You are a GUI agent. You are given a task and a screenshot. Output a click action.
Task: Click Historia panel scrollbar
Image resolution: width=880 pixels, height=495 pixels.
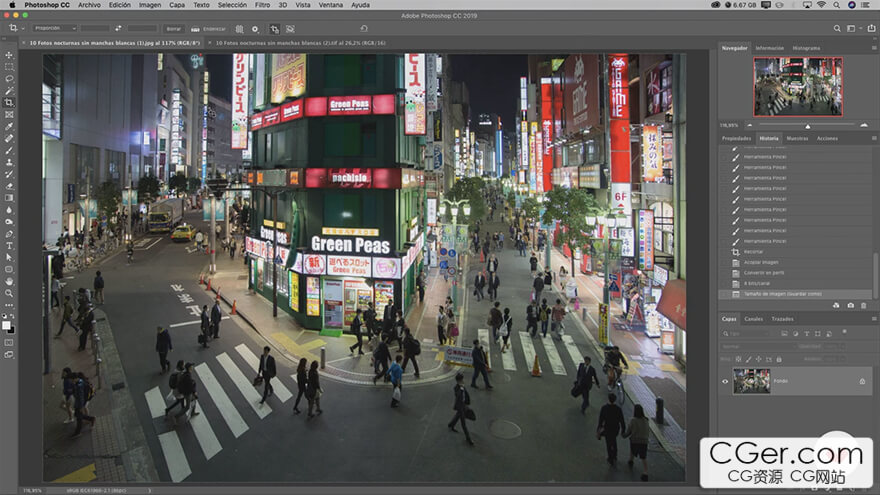[x=874, y=275]
